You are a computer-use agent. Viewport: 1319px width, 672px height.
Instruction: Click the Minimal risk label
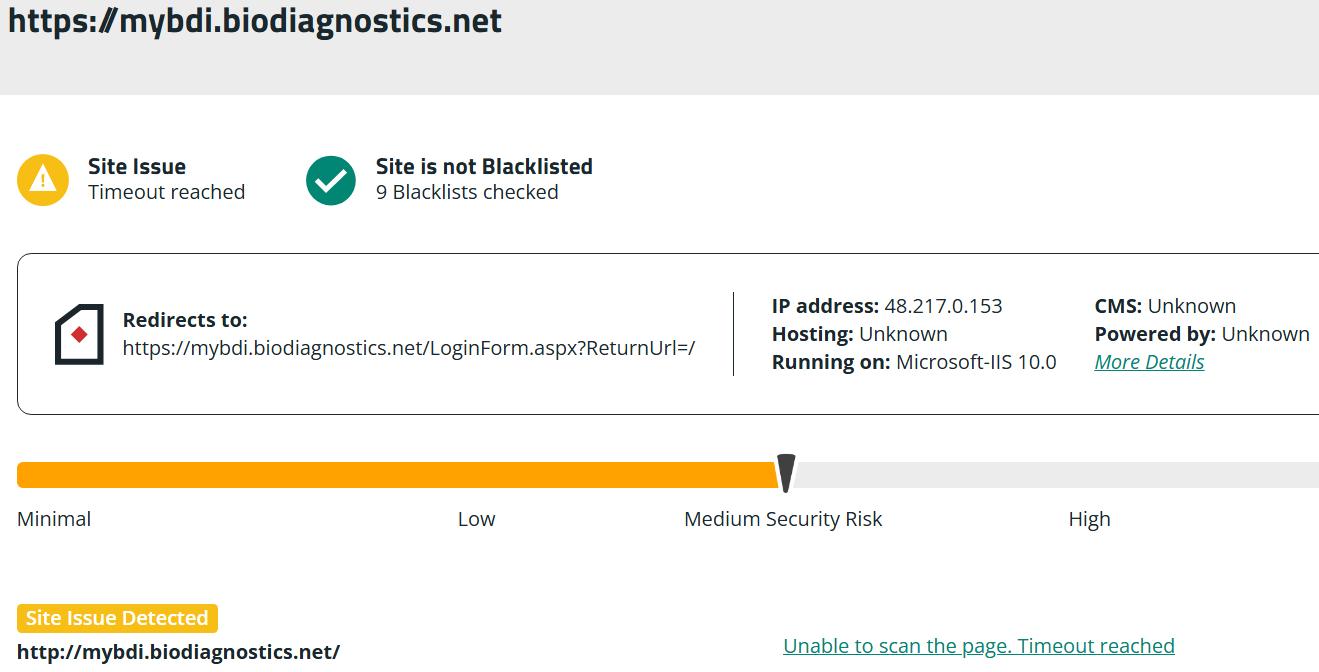point(54,519)
